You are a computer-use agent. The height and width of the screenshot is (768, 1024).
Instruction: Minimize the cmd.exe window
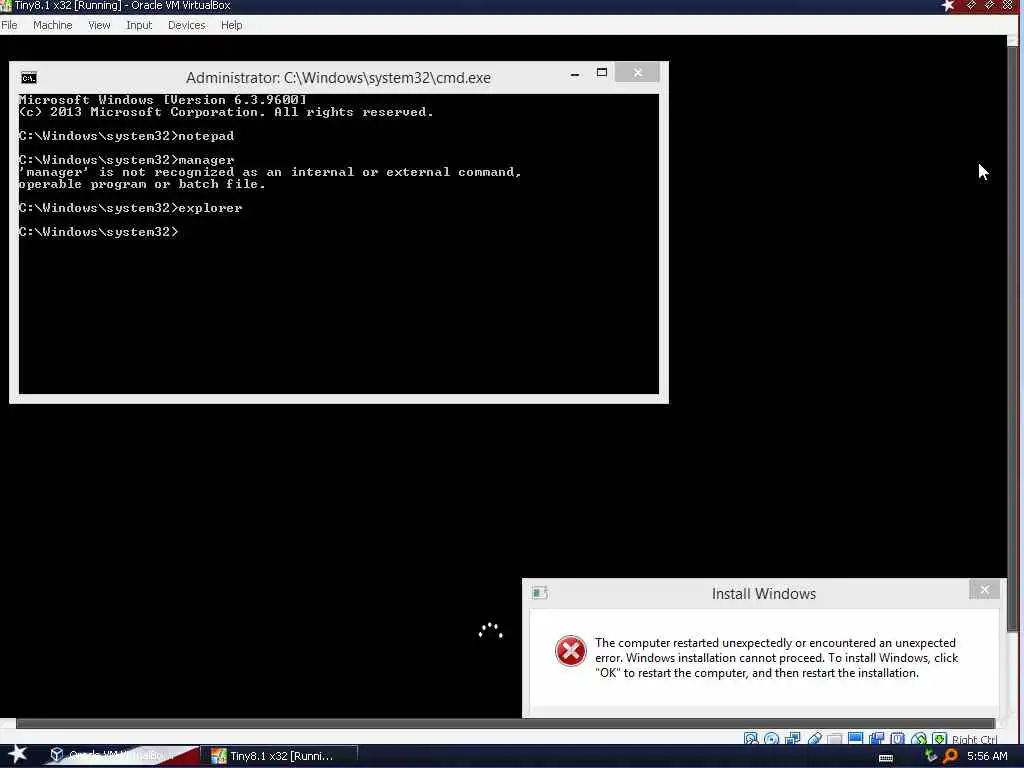[x=575, y=74]
